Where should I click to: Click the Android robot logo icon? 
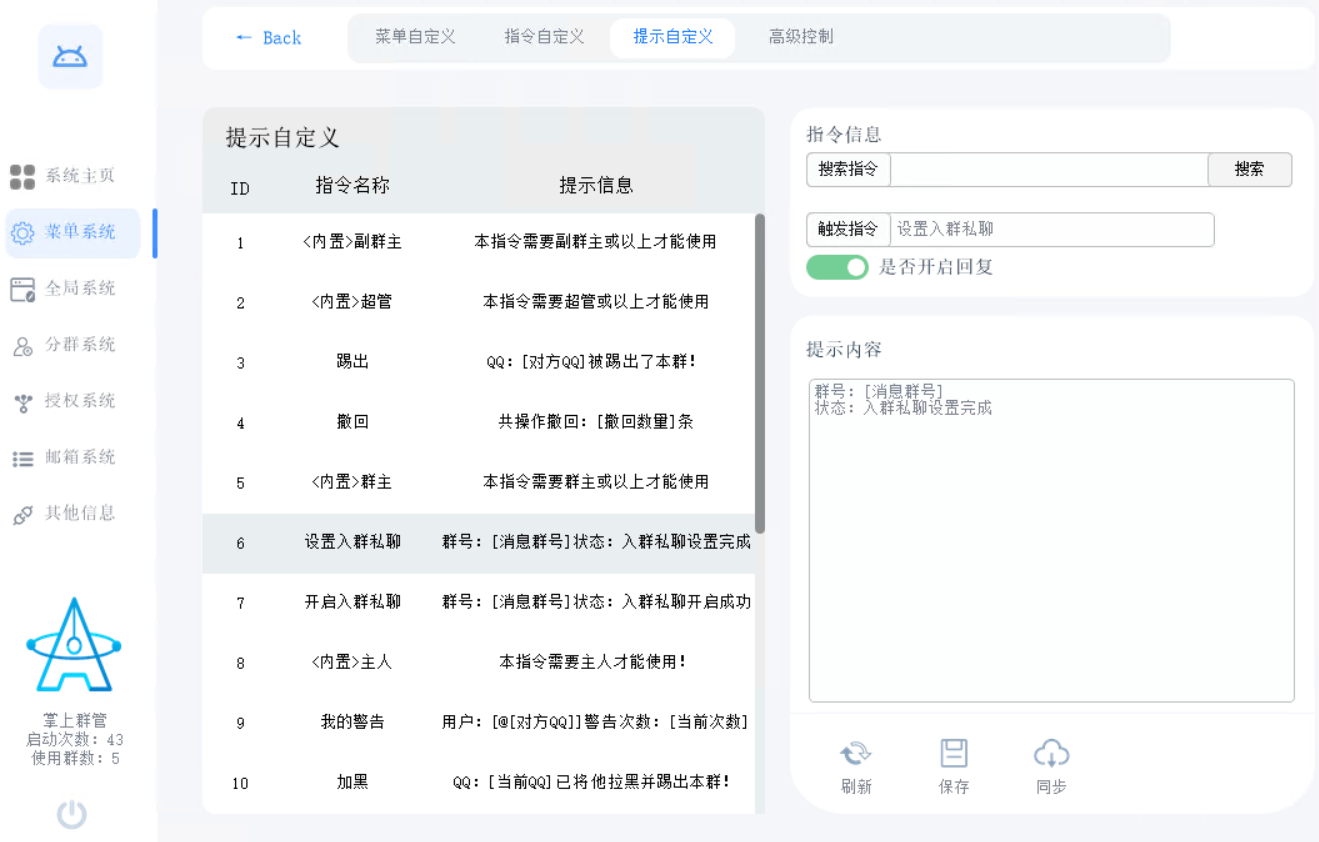coord(70,57)
